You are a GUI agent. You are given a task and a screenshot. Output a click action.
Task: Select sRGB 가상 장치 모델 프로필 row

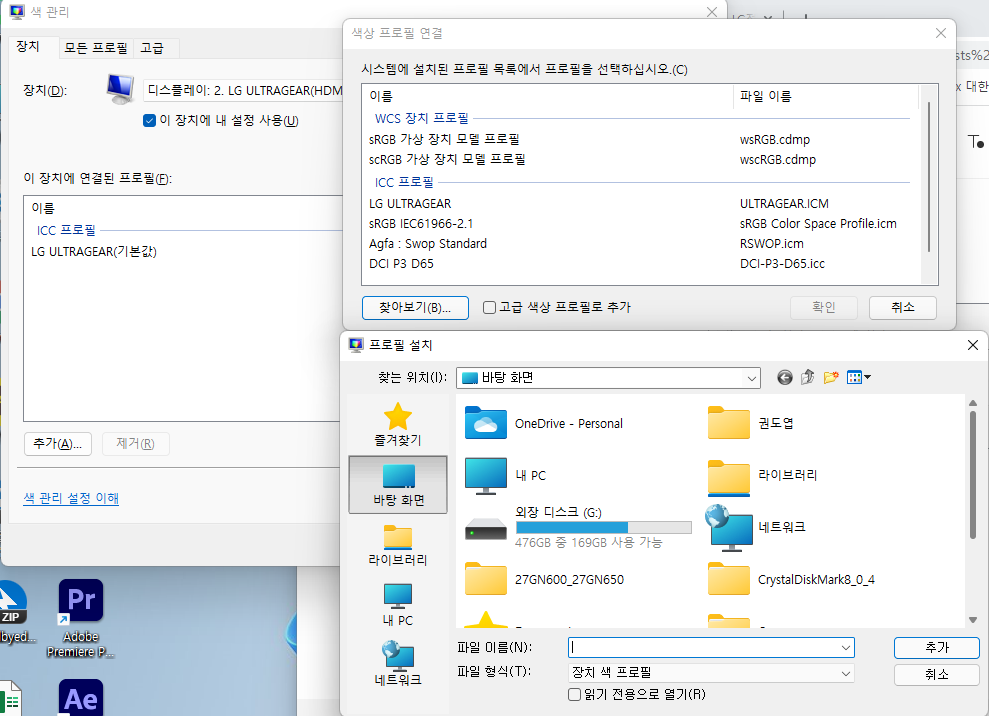coord(640,139)
